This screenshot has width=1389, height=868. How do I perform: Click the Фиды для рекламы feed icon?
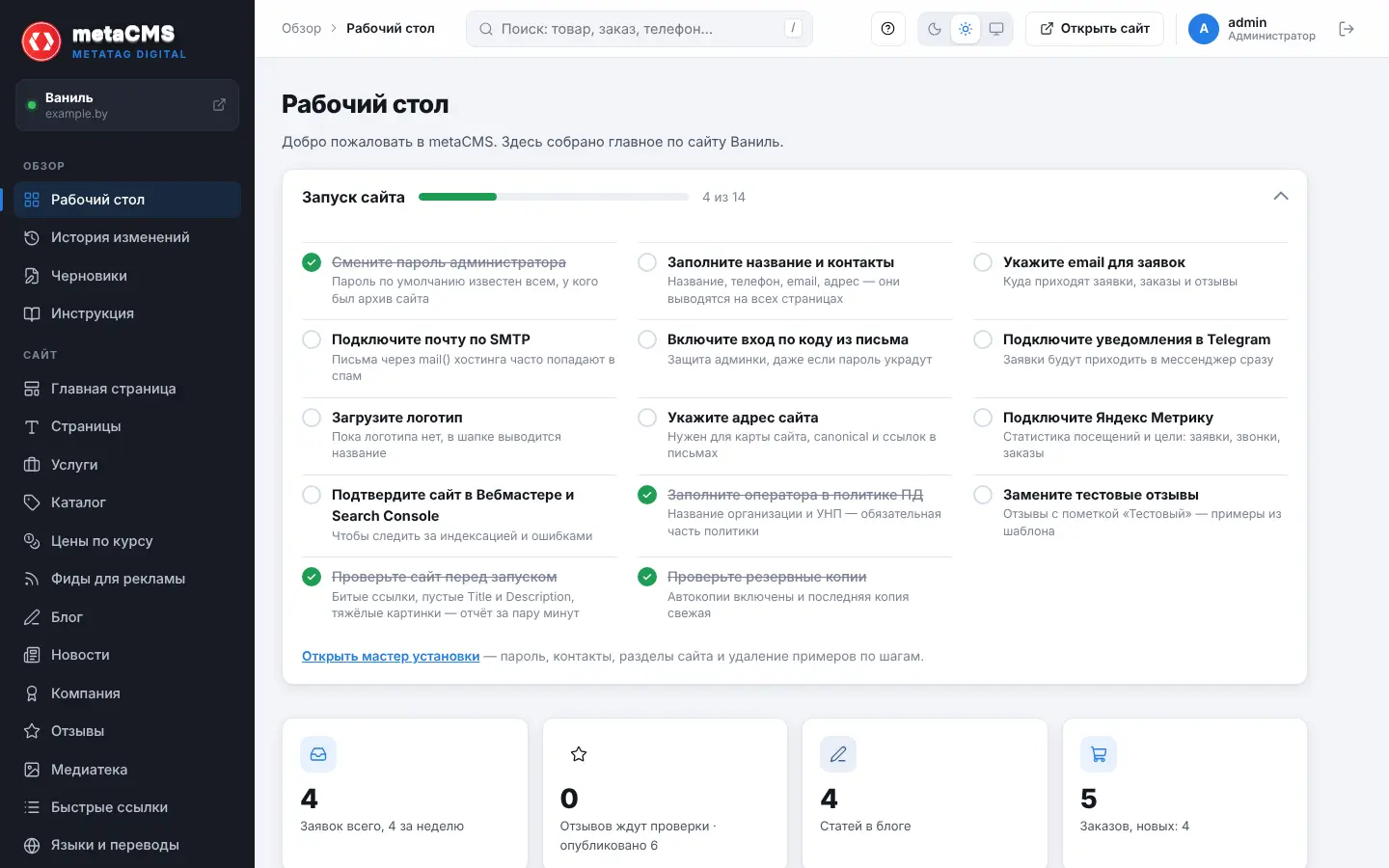click(32, 579)
